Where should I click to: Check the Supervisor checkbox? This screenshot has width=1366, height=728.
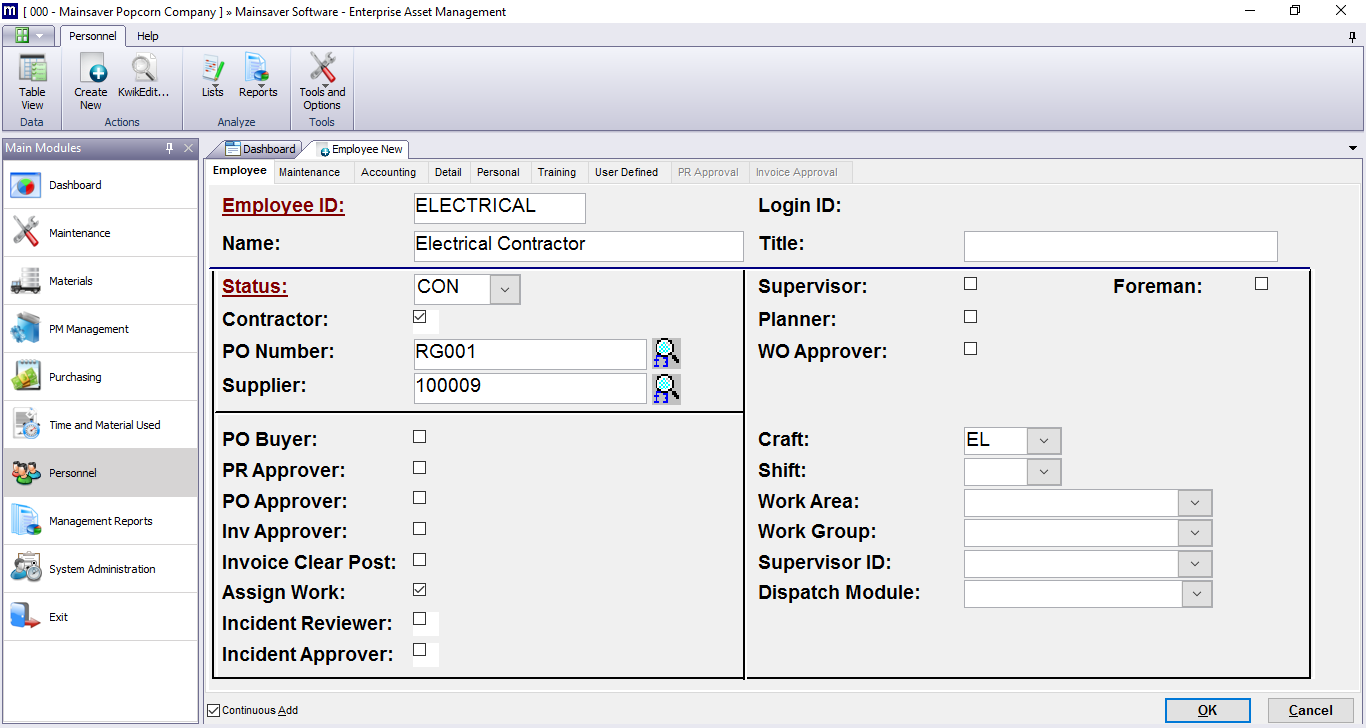[x=970, y=284]
